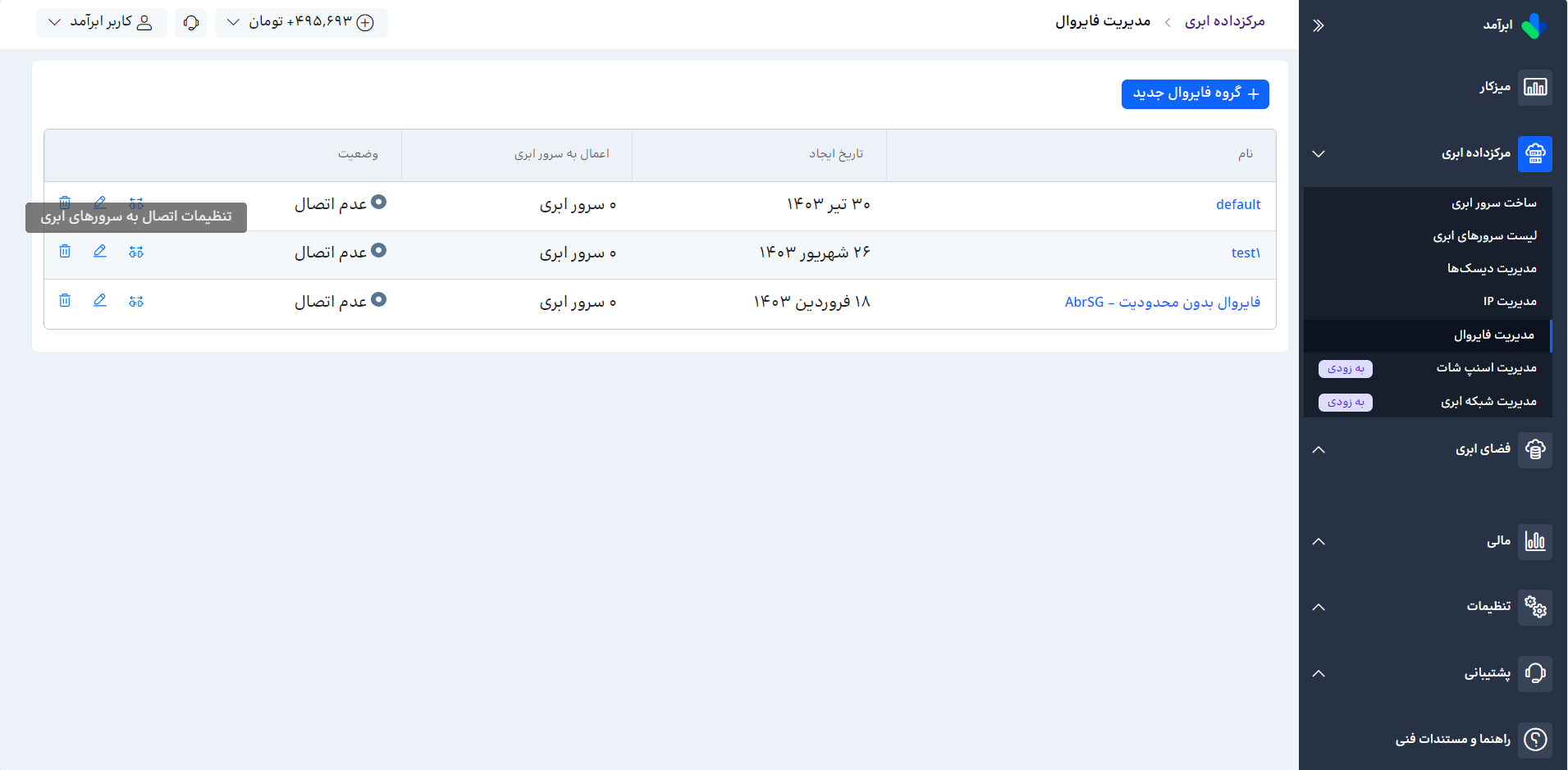Viewport: 1568px width, 770px height.
Task: Click the فضای ابری cloud storage icon
Action: (1534, 449)
